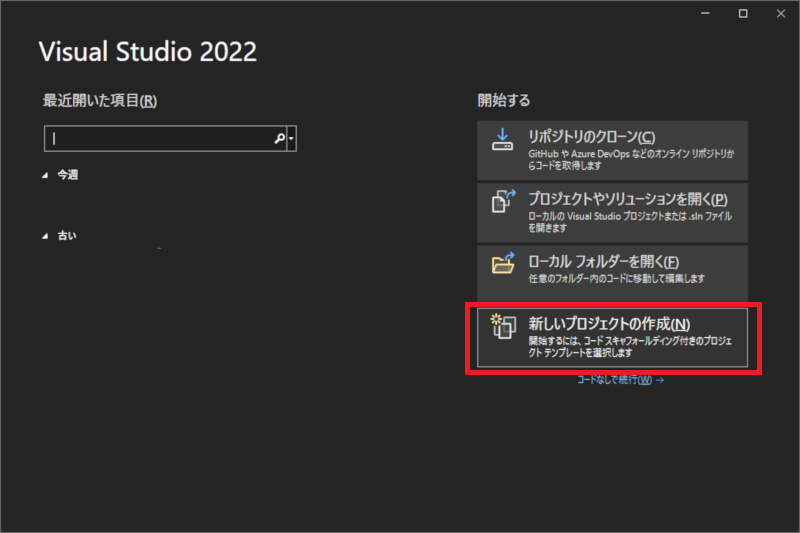Viewport: 800px width, 533px height.
Task: Collapse the 今週 group
Action: (x=45, y=175)
